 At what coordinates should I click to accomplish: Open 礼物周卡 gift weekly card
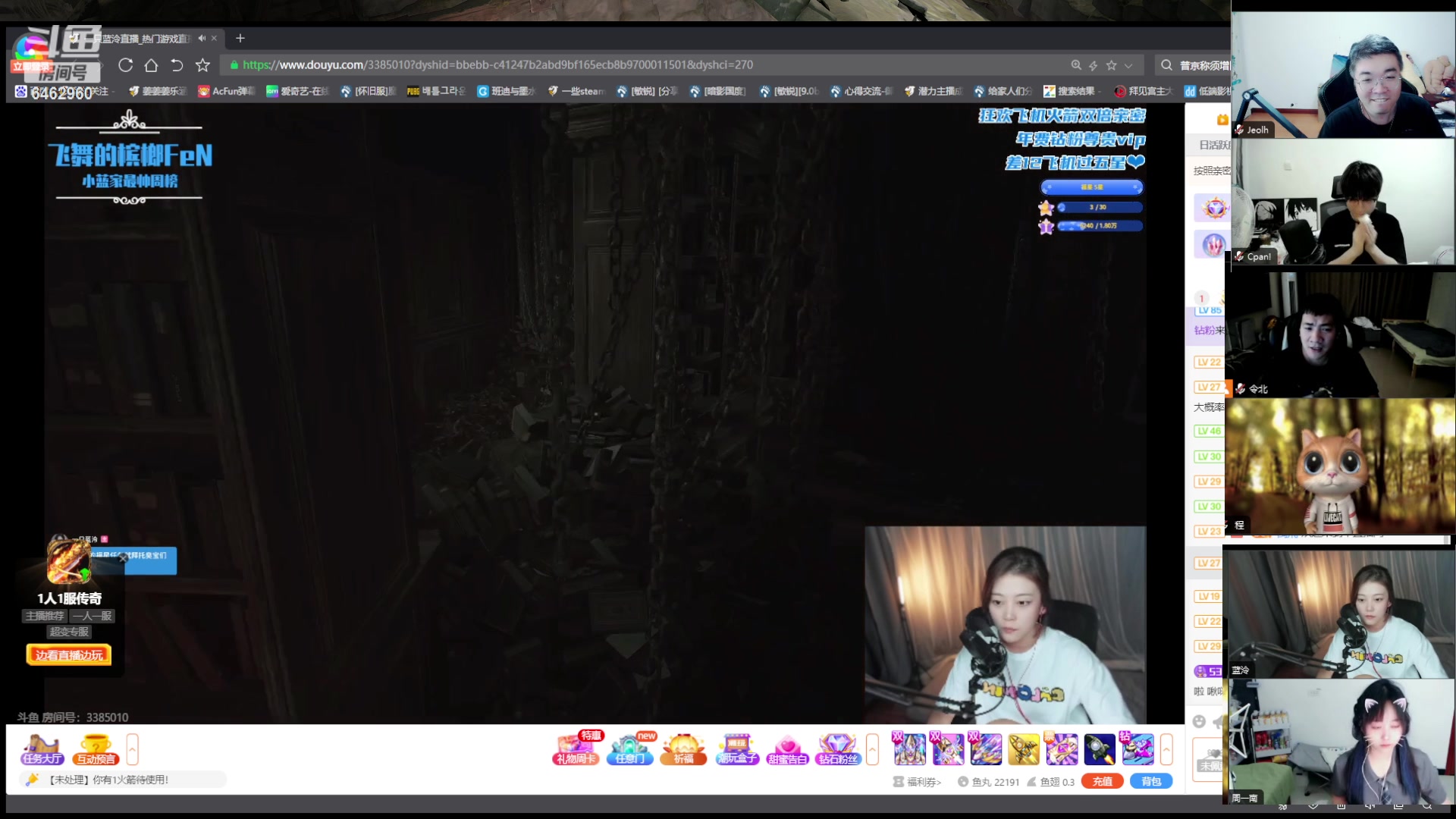tap(576, 749)
